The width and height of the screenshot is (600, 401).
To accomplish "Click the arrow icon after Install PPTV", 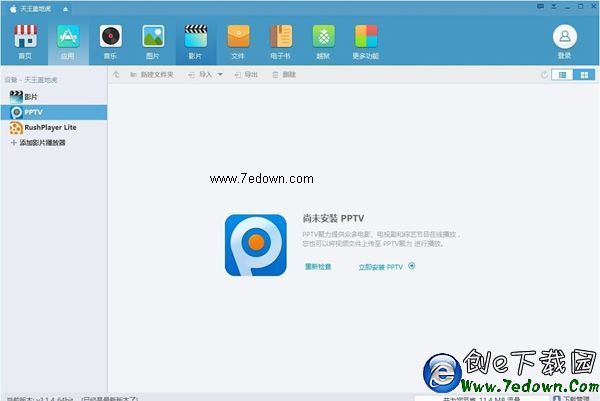I will [x=412, y=266].
